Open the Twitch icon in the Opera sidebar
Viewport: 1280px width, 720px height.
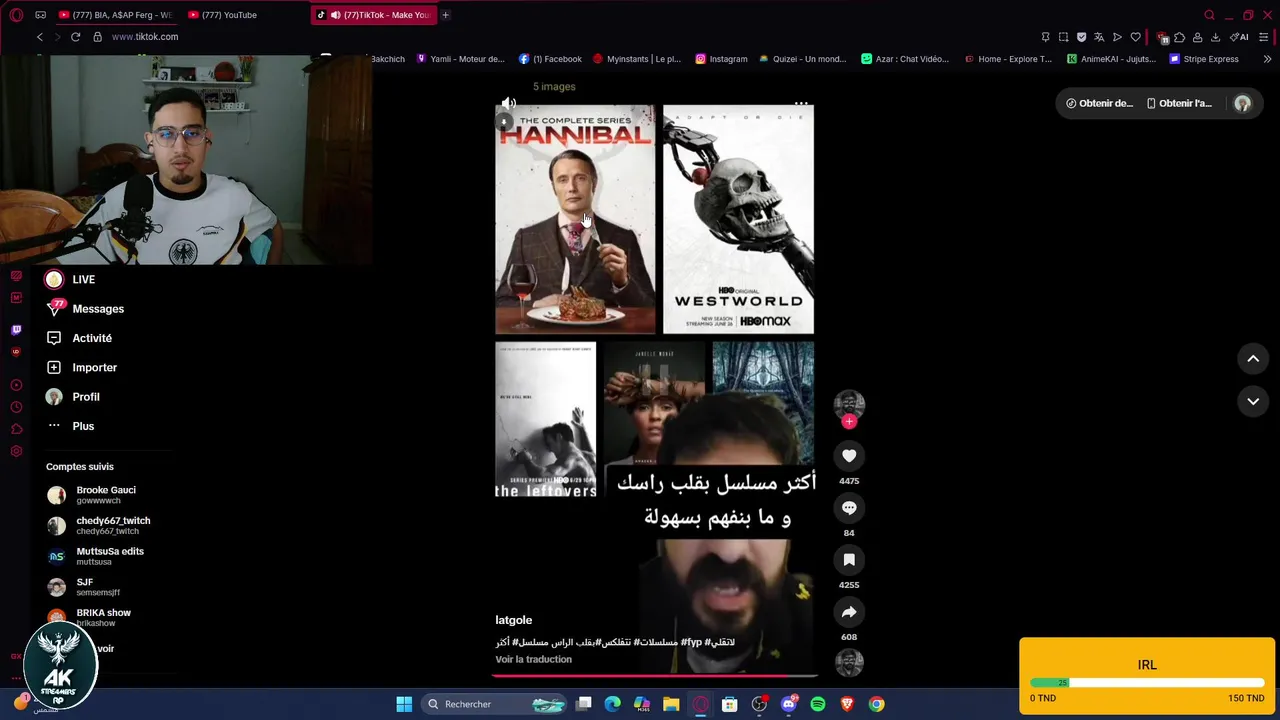tap(16, 330)
